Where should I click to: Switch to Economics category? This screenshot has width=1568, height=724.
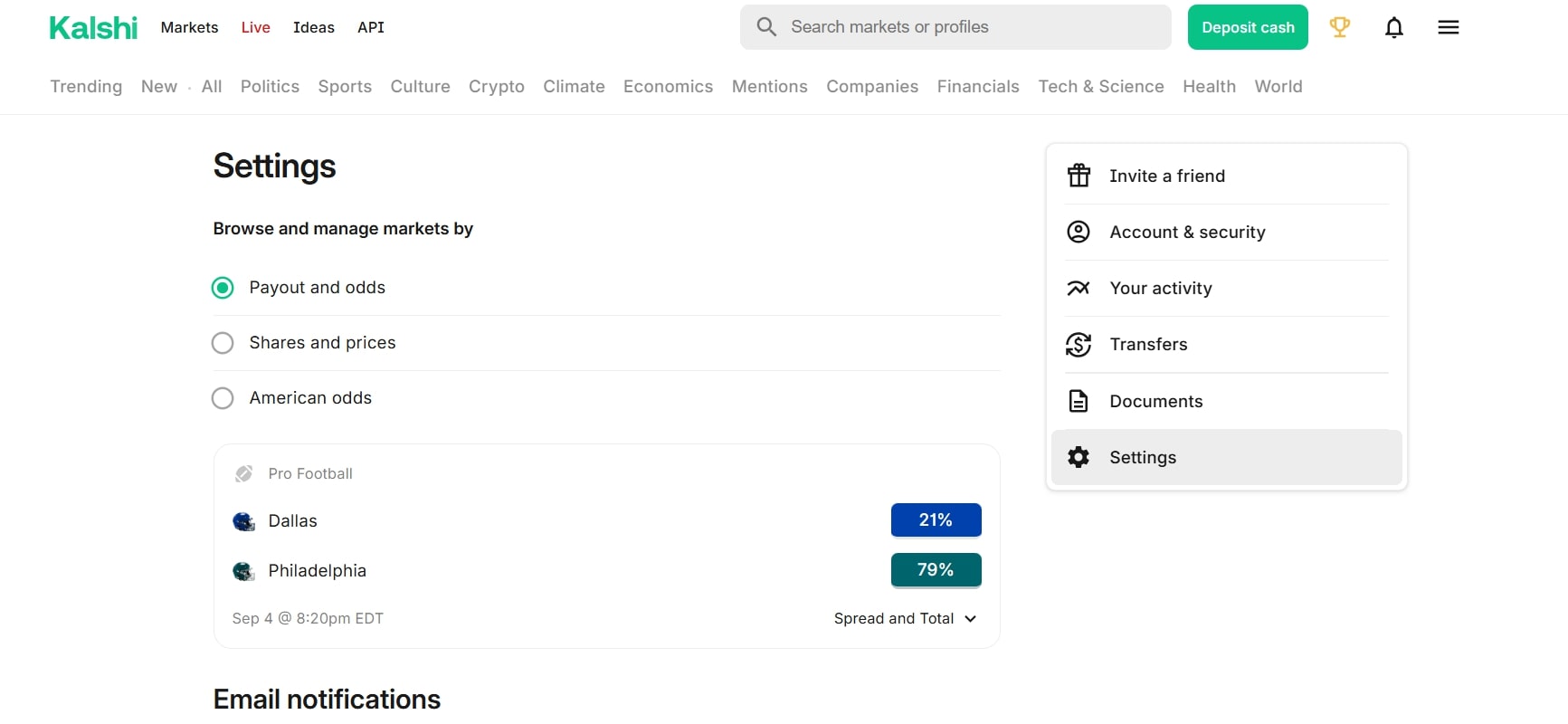pos(668,86)
